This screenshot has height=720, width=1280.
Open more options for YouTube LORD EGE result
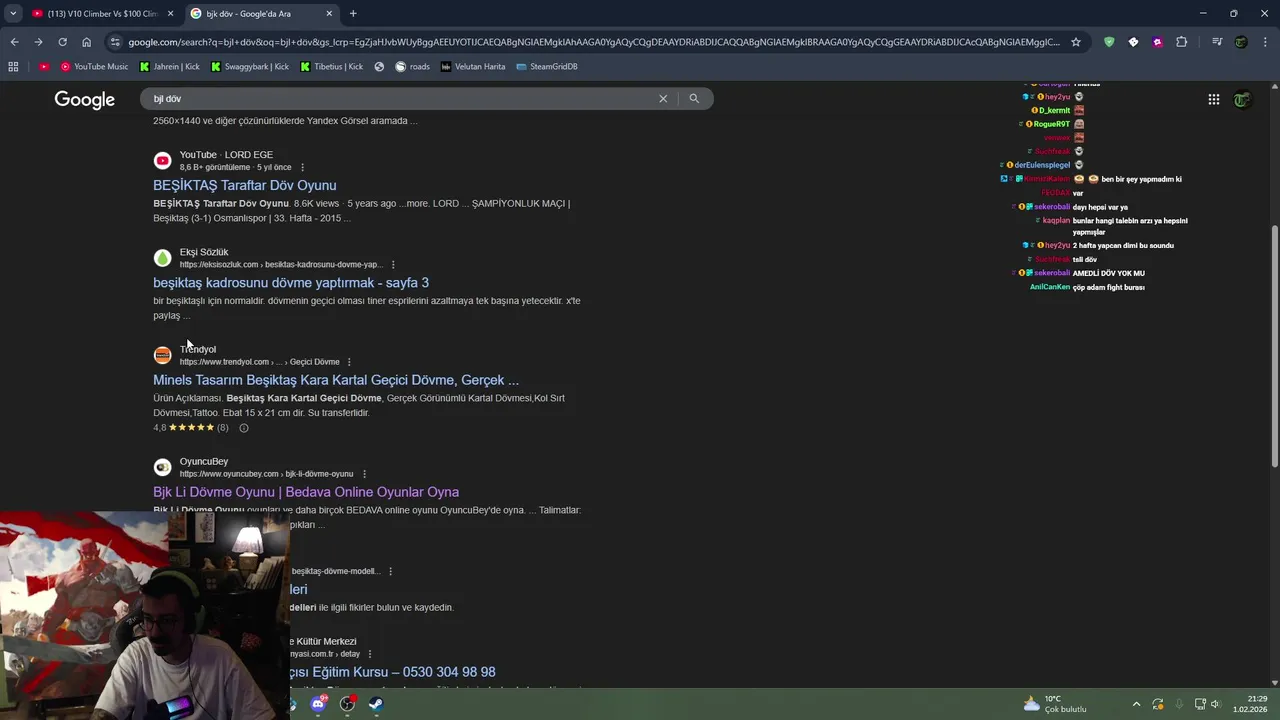303,167
